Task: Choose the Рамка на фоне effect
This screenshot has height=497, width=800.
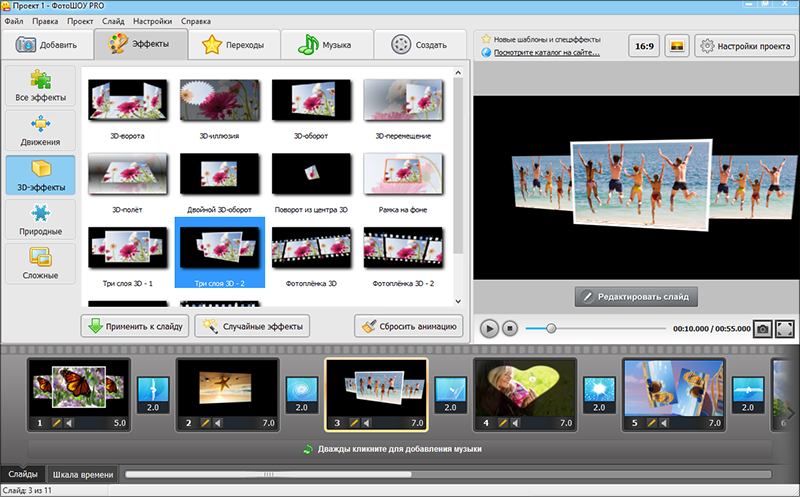Action: pyautogui.click(x=403, y=173)
